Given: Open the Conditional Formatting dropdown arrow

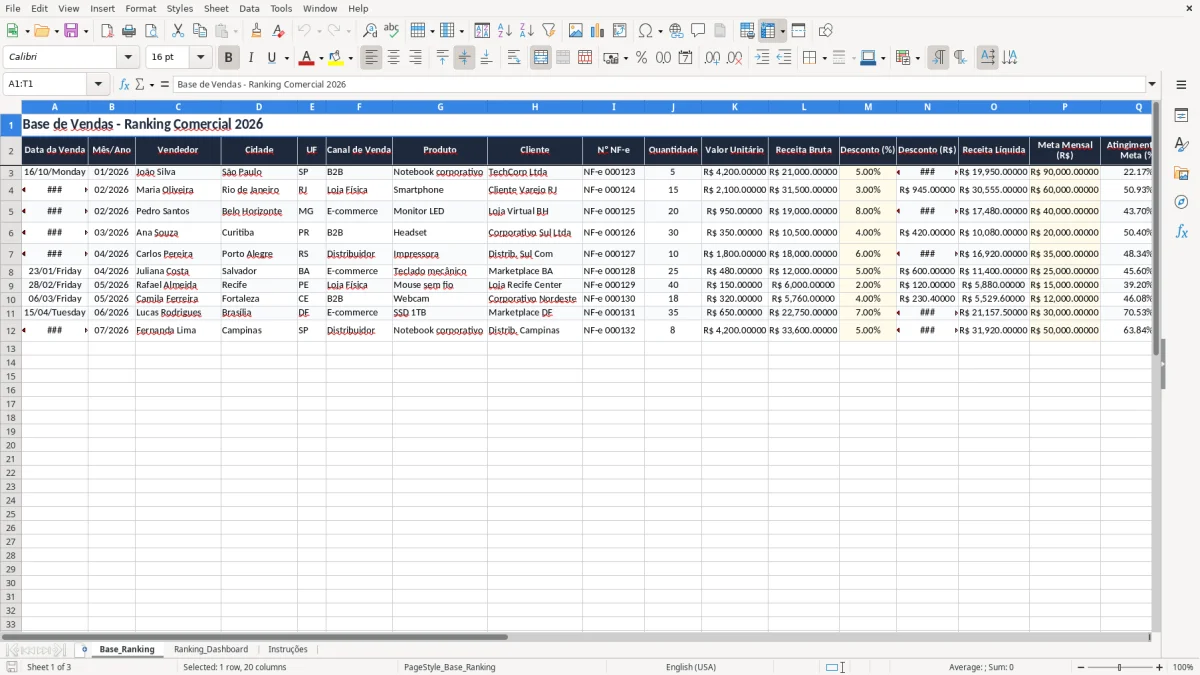Looking at the screenshot, I should tap(917, 58).
